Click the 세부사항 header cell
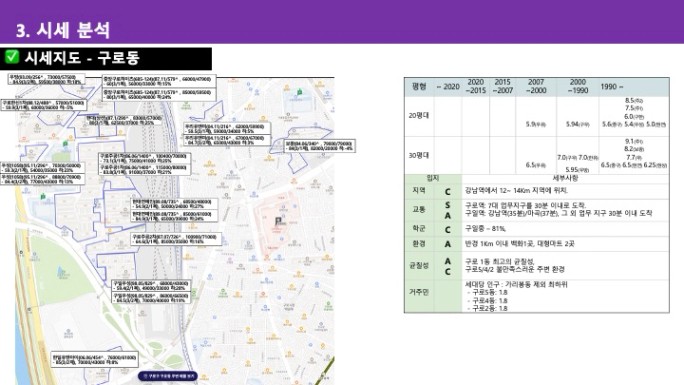The width and height of the screenshot is (684, 385). (x=565, y=178)
